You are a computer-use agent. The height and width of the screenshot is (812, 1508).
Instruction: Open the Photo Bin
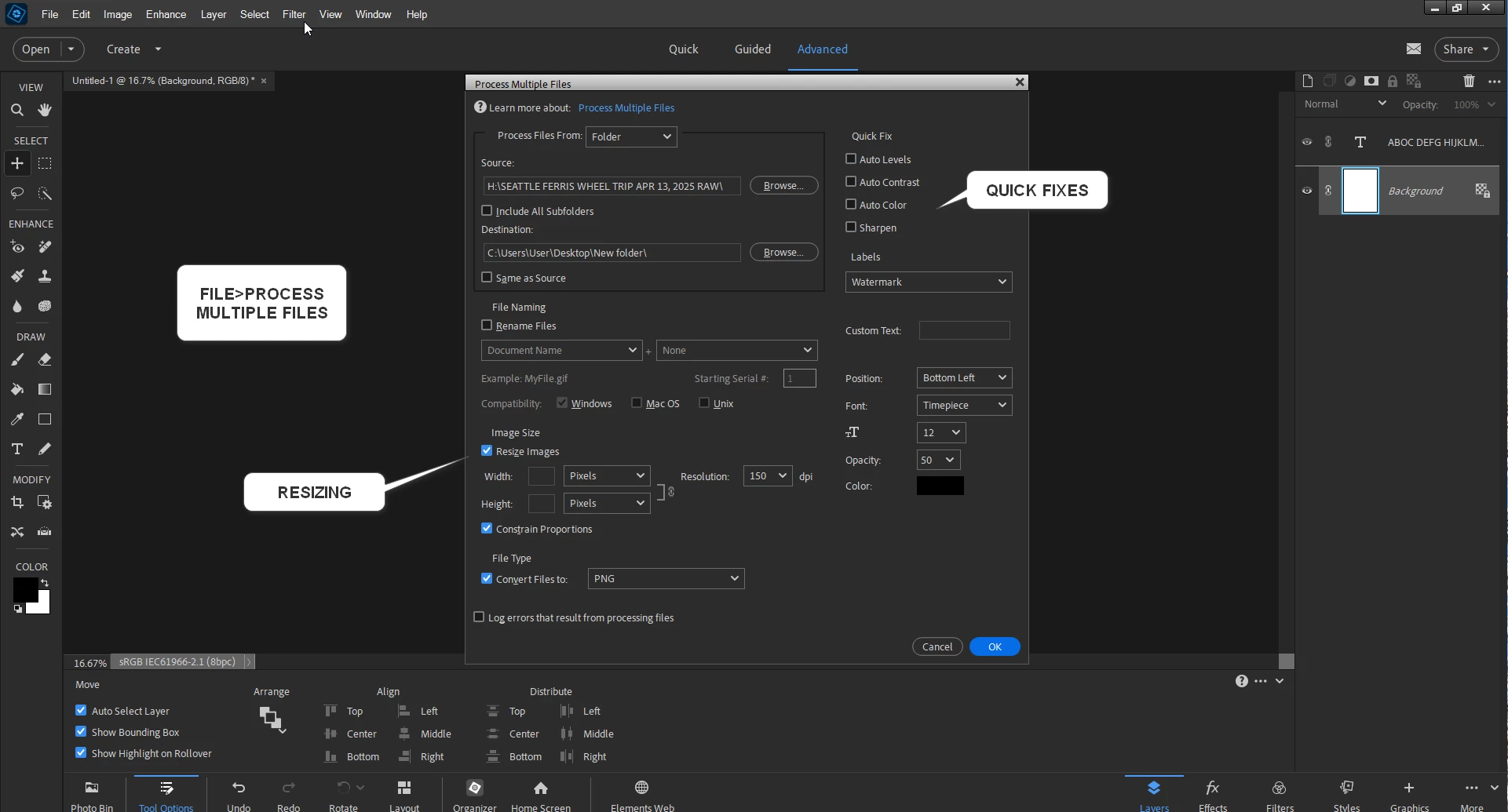(92, 795)
